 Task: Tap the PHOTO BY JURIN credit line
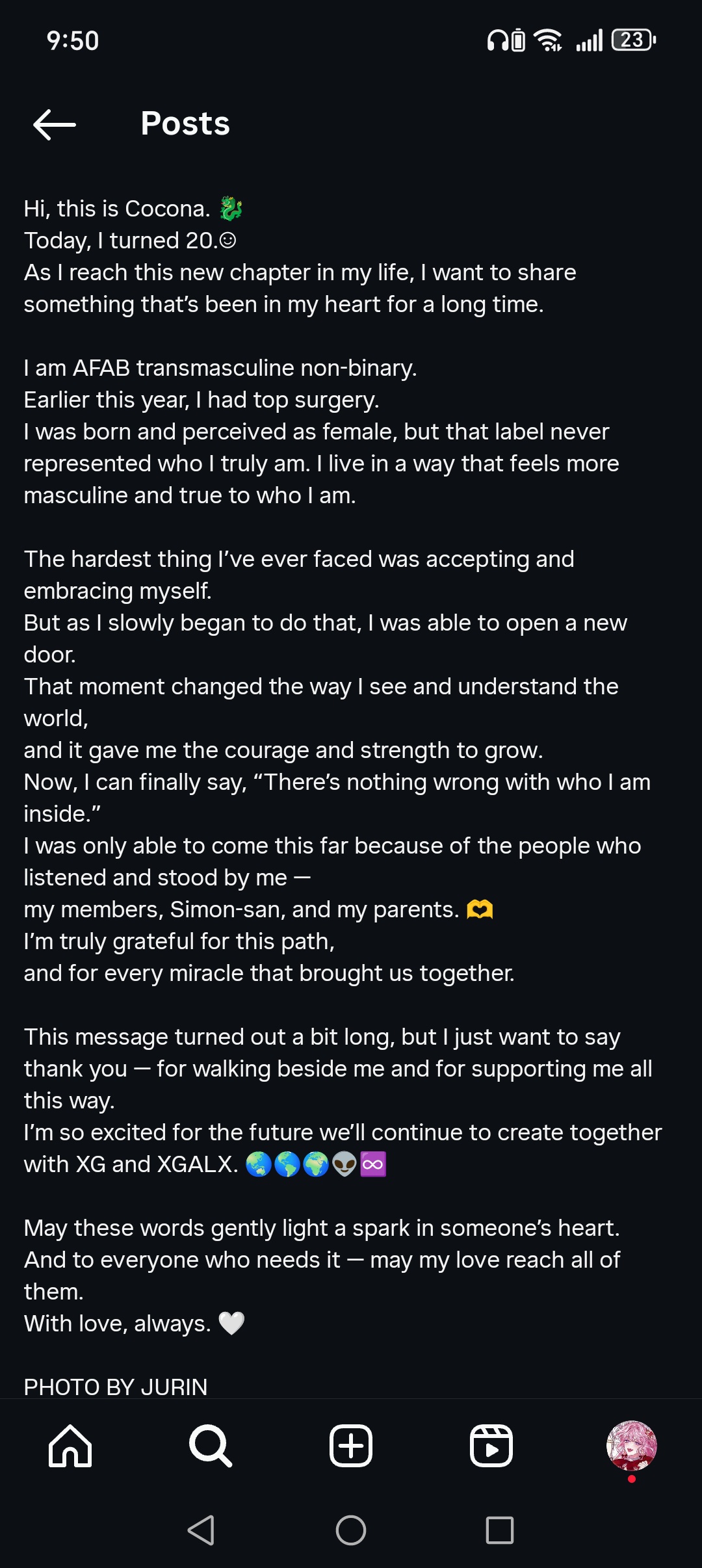116,1387
